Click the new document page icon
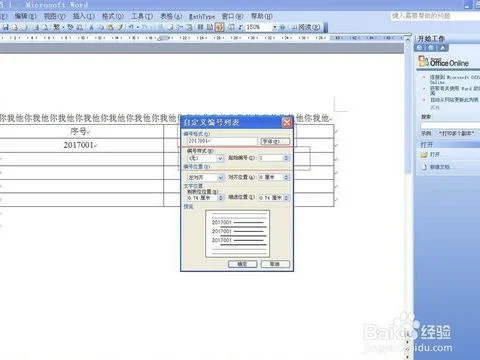 [x=424, y=167]
